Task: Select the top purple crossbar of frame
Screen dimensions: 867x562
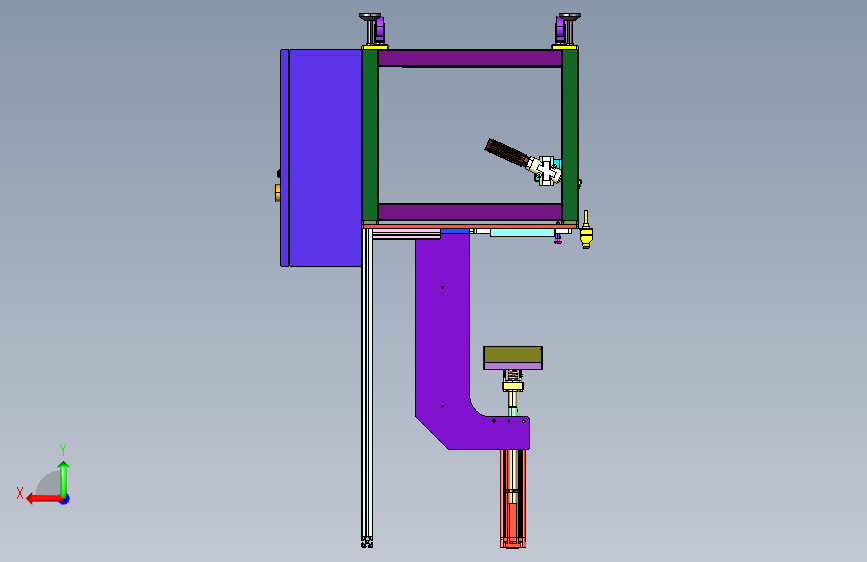Action: [x=470, y=58]
